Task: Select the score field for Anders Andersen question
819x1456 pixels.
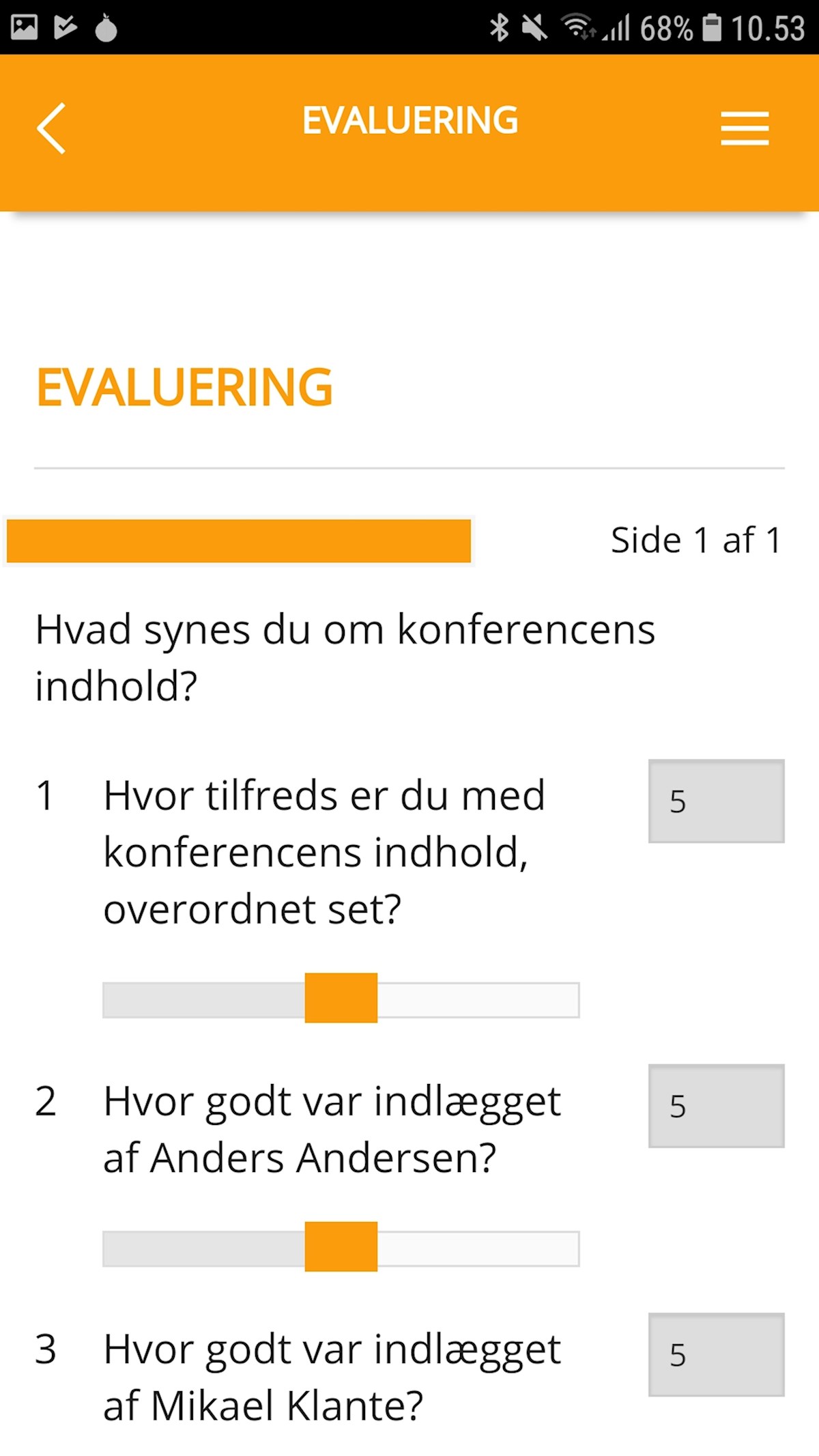Action: coord(716,1106)
